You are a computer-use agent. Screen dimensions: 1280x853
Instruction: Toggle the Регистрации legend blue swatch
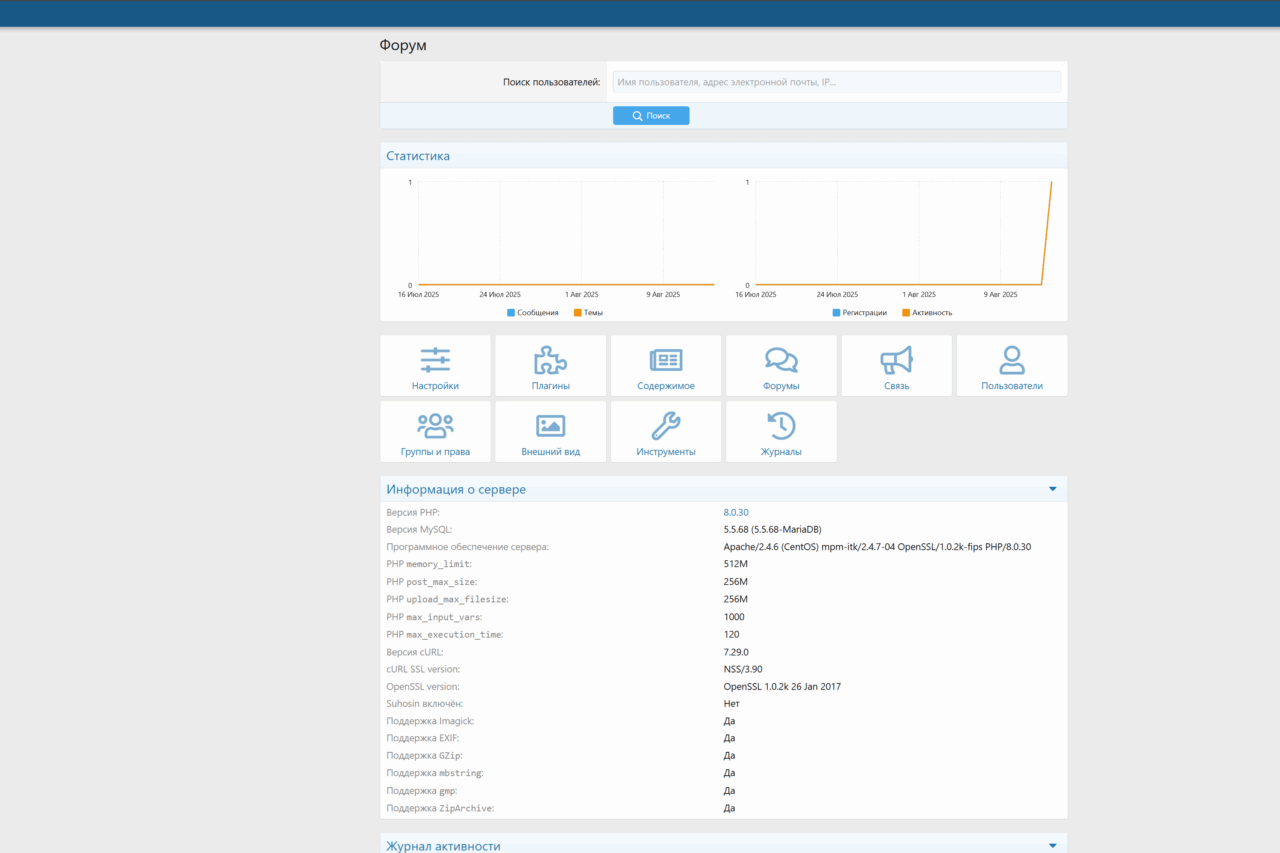836,313
